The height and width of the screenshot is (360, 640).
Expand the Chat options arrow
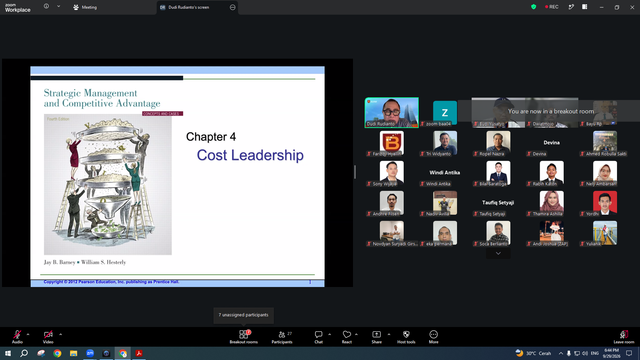tap(329, 334)
